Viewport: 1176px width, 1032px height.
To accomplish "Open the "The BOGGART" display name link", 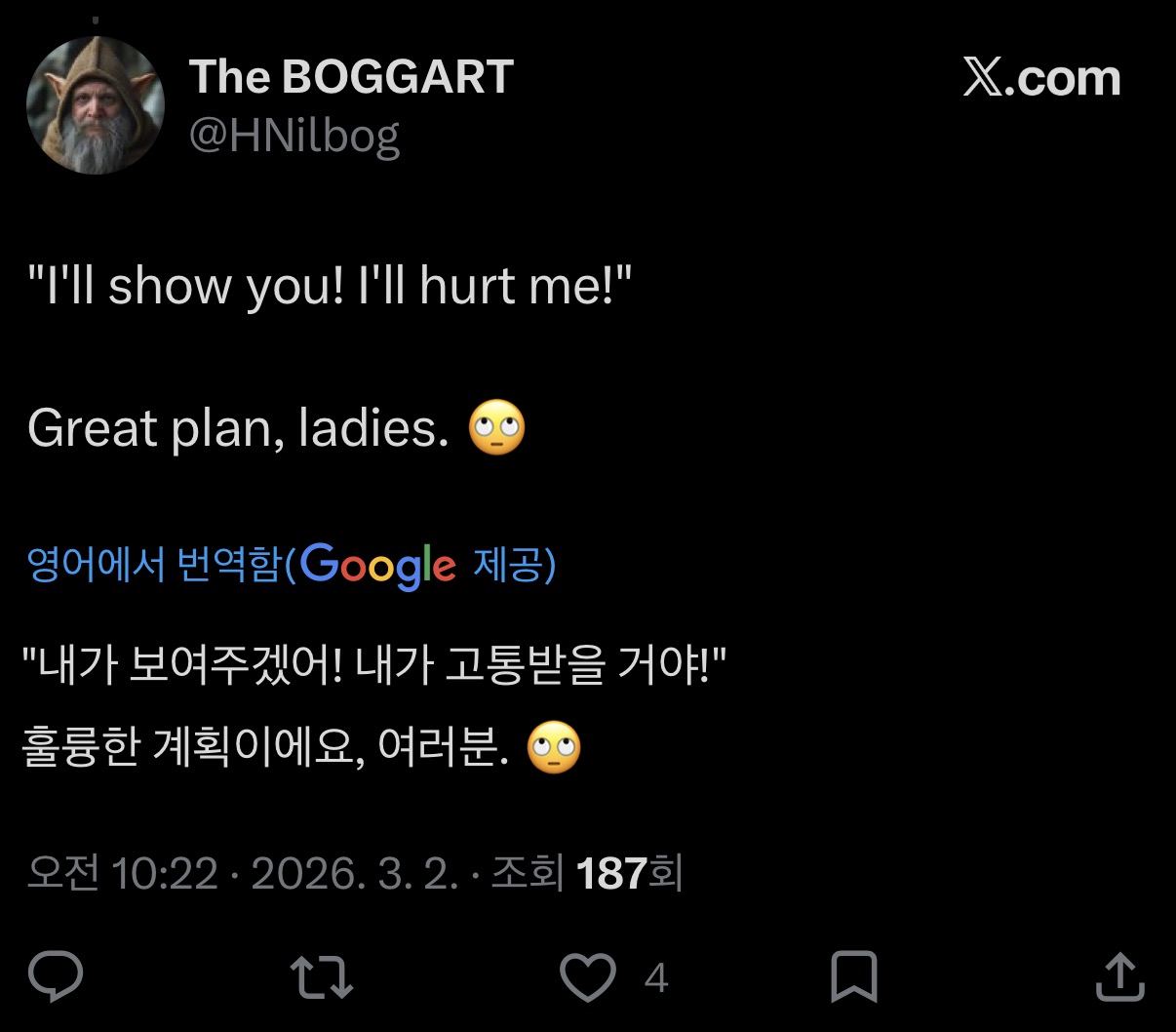I will click(351, 77).
